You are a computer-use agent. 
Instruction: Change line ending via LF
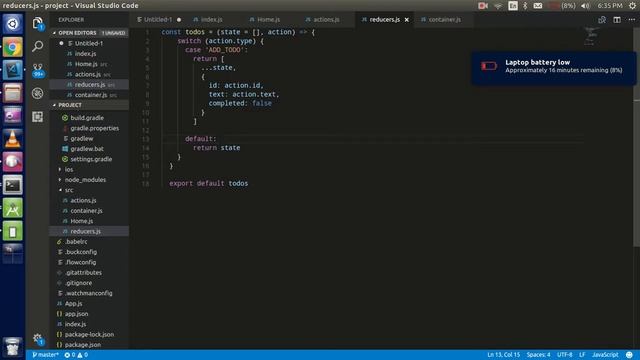(582, 355)
